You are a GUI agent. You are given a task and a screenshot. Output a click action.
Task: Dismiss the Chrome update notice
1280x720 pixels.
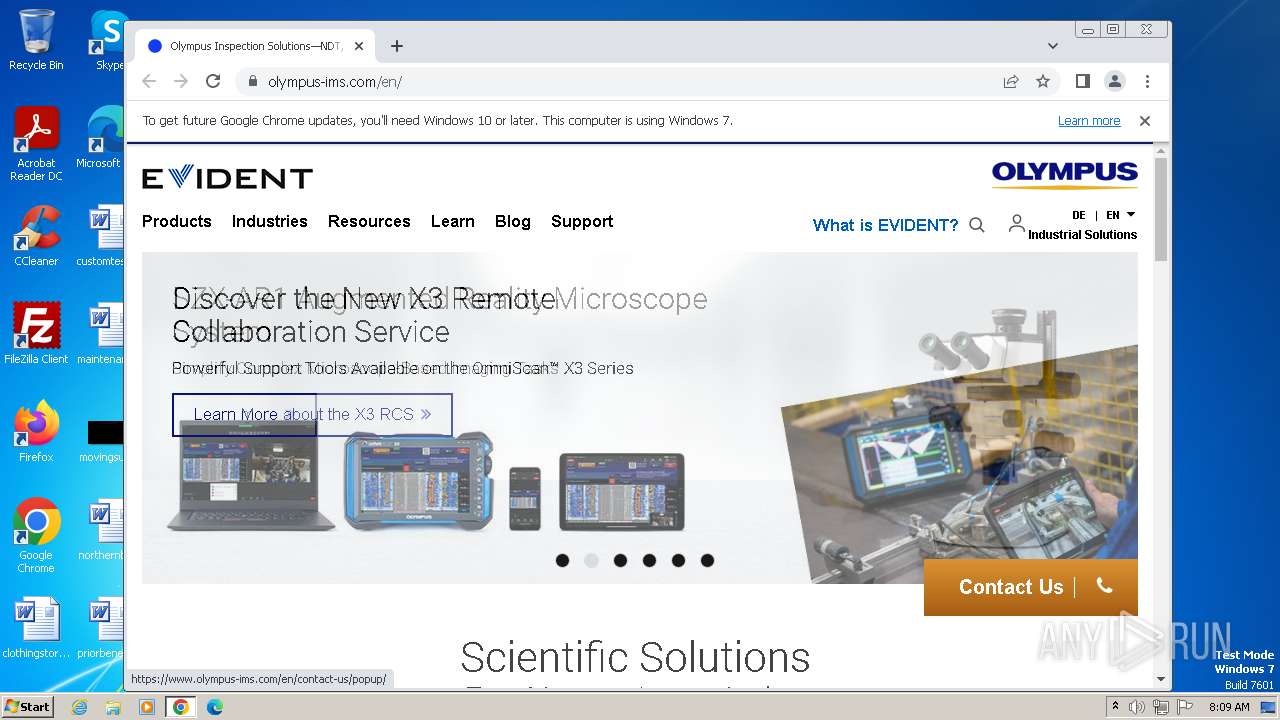point(1145,120)
